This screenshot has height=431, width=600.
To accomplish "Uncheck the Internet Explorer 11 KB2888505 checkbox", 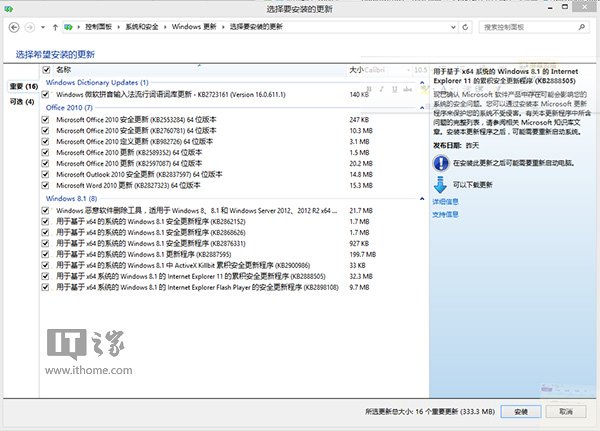I will point(45,276).
